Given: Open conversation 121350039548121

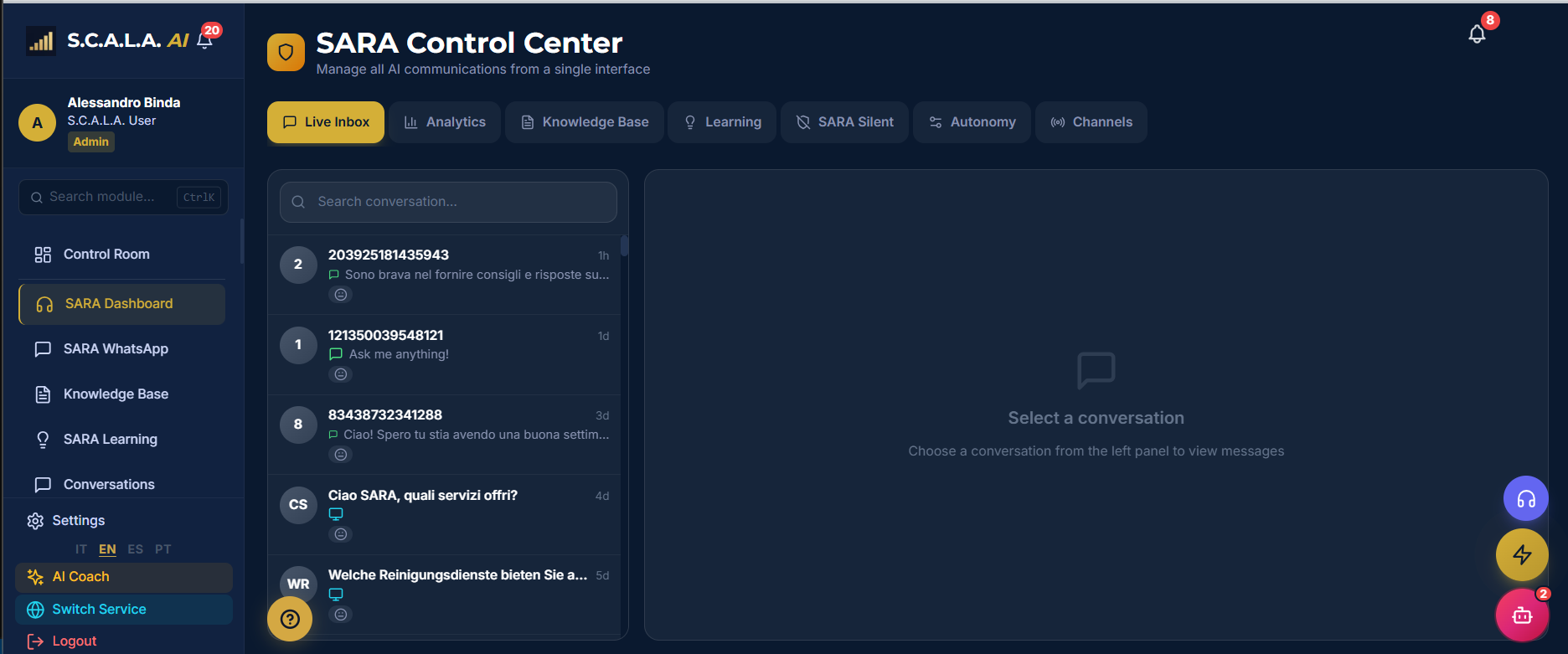Looking at the screenshot, I should [x=444, y=355].
